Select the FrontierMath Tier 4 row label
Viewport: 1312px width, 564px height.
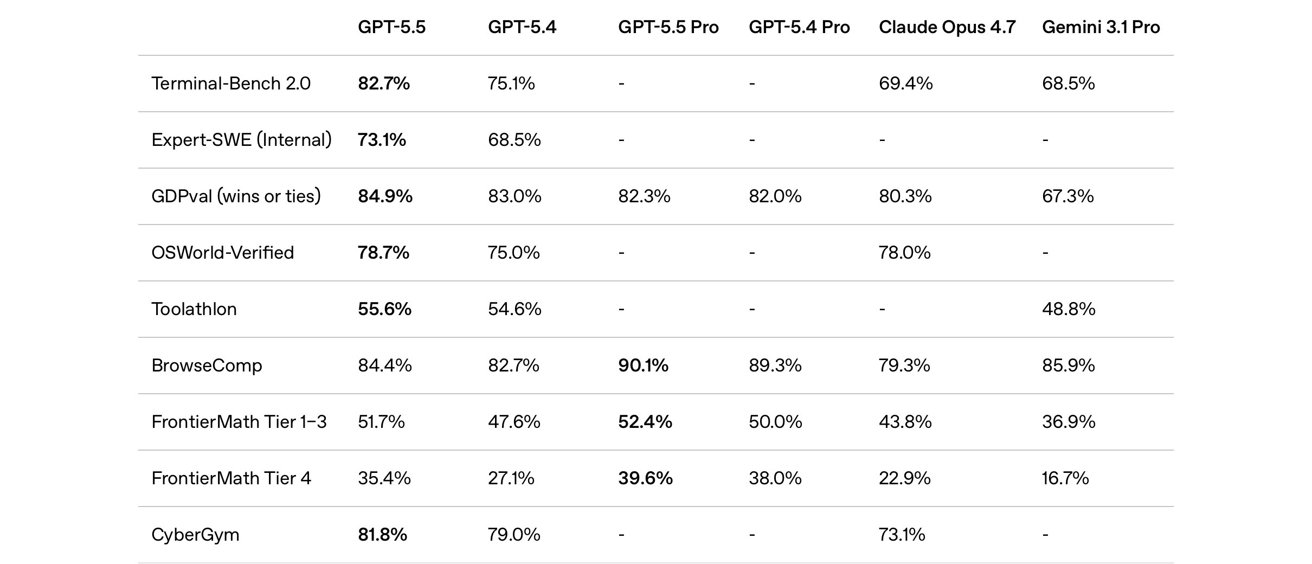click(231, 478)
